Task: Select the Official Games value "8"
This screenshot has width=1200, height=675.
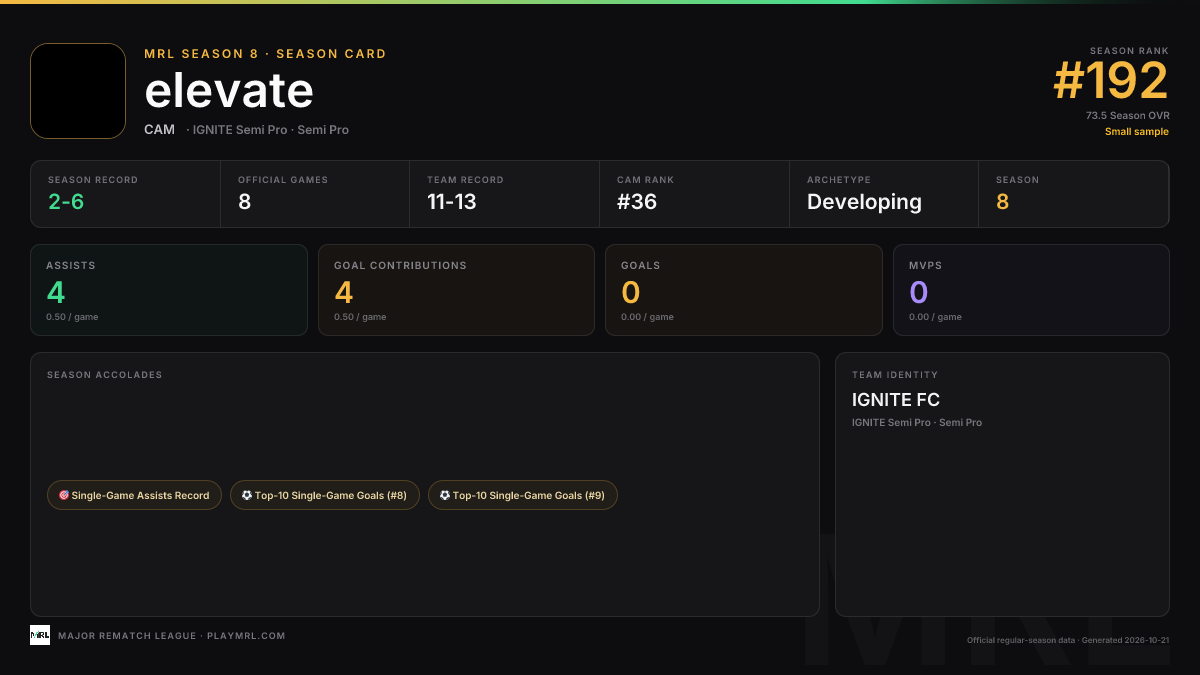Action: (x=244, y=202)
